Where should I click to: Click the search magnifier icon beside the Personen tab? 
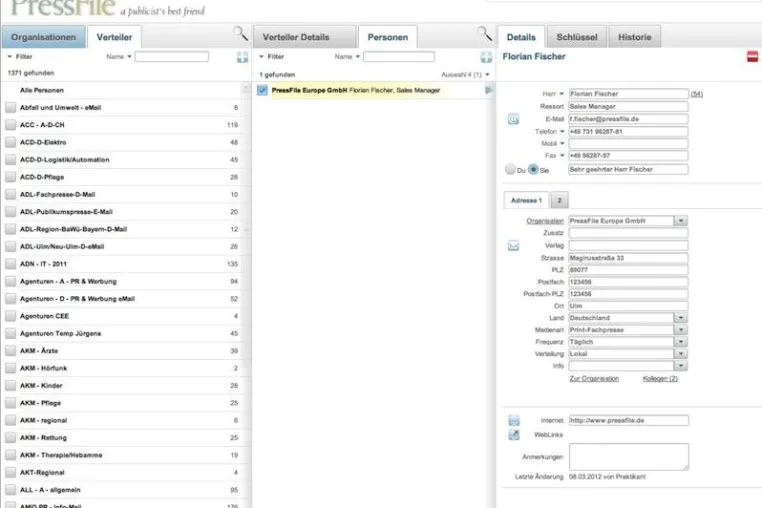pyautogui.click(x=484, y=34)
